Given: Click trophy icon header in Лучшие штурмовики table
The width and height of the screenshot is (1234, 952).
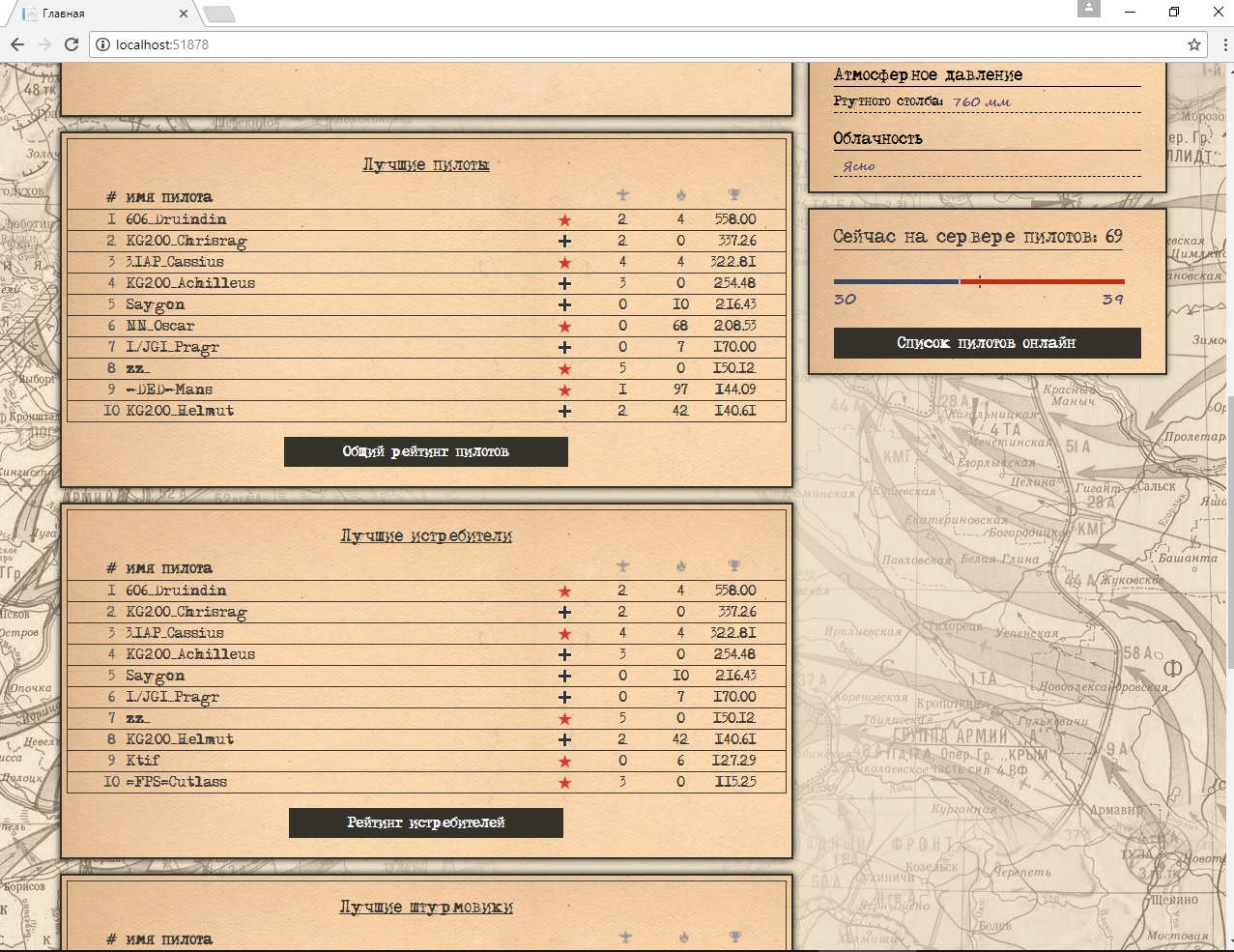Looking at the screenshot, I should click(x=735, y=937).
